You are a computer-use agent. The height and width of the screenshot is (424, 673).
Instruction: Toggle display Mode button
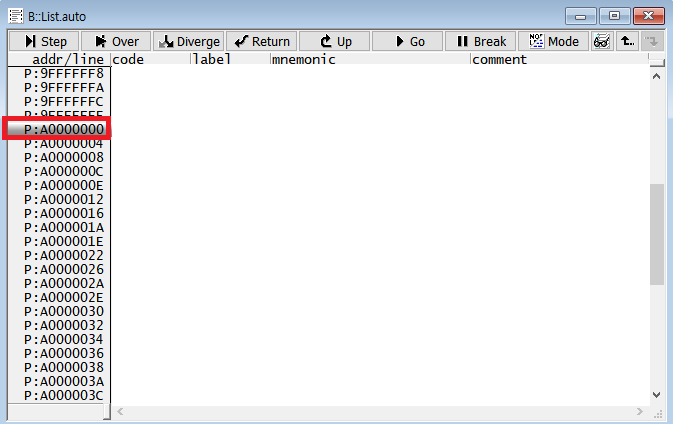(x=553, y=41)
